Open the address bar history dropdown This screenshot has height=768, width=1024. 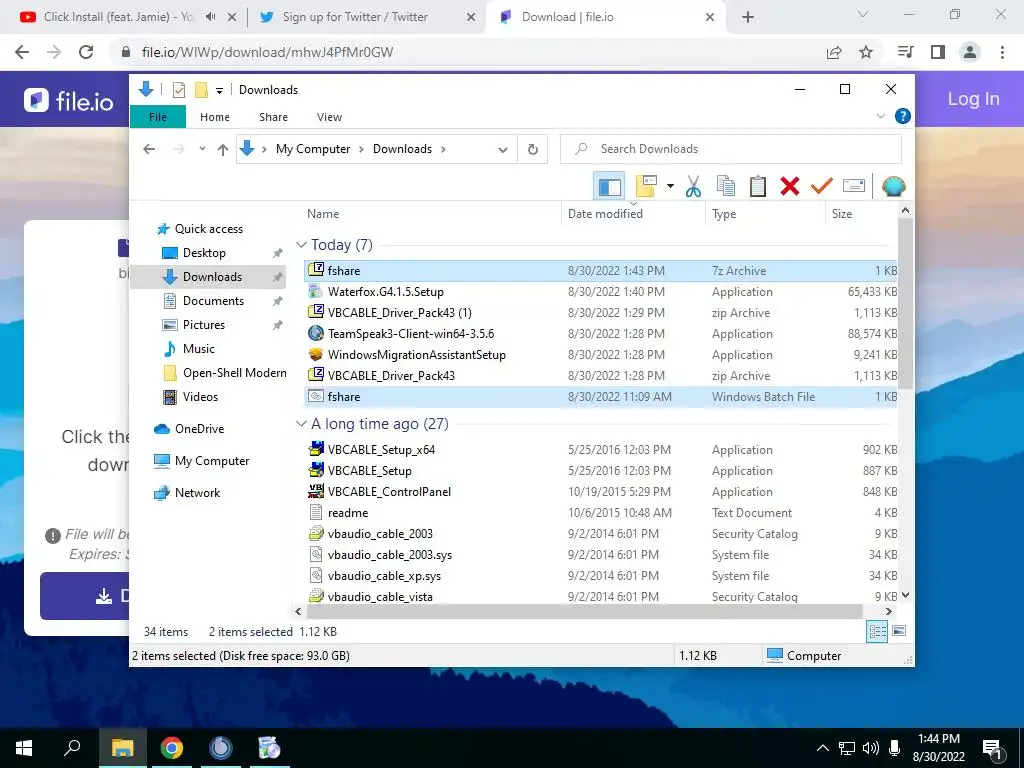[x=503, y=150]
